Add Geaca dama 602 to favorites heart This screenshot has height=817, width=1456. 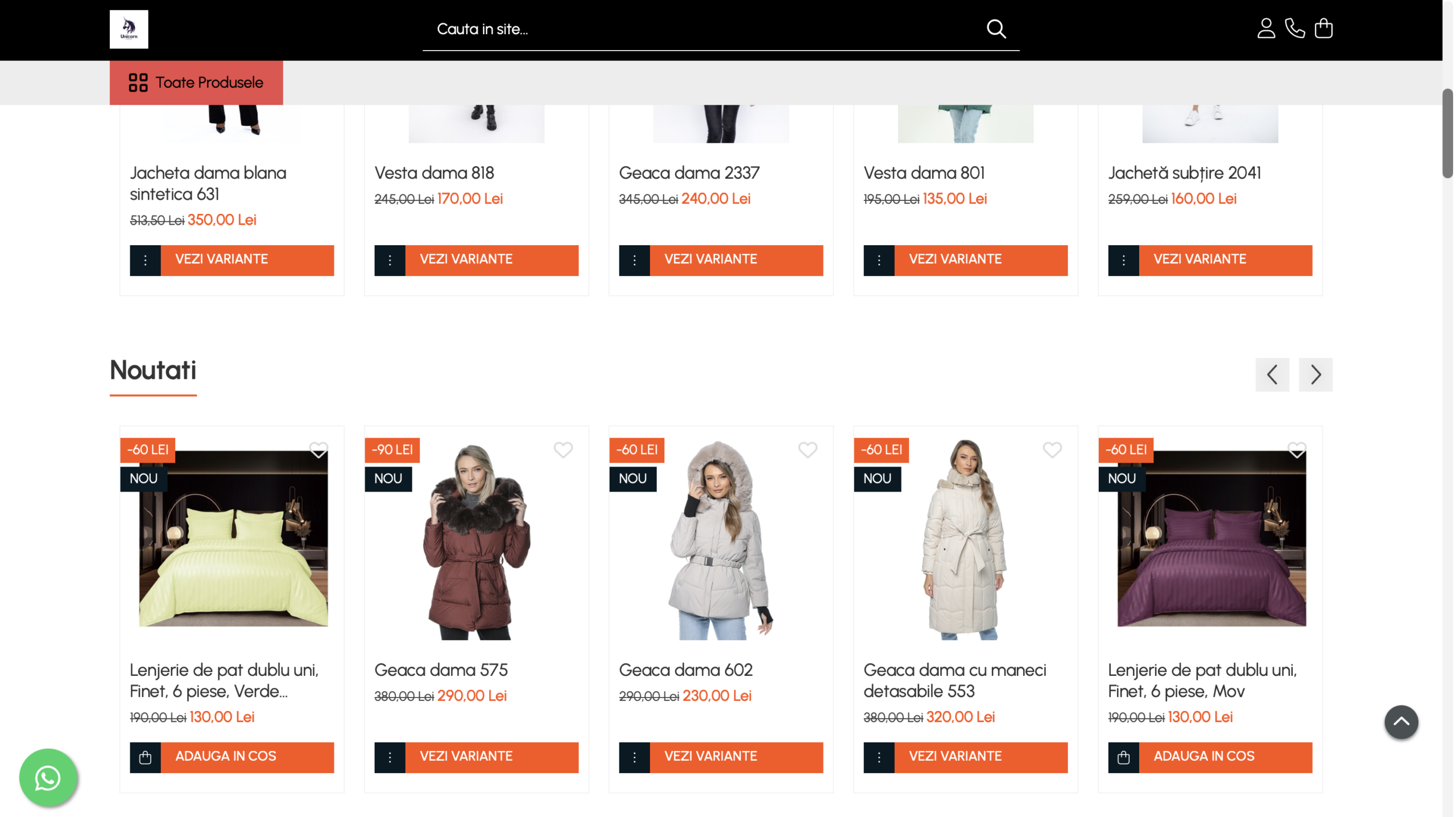click(x=808, y=449)
